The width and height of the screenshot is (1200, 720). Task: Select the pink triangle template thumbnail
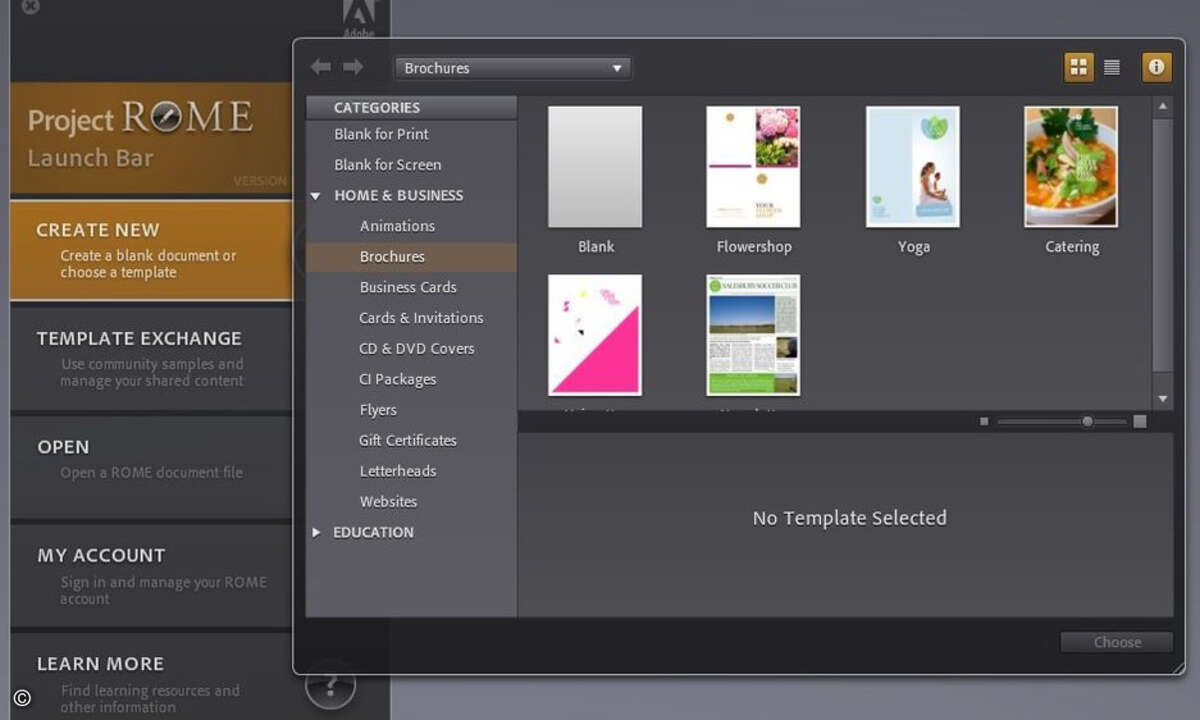tap(595, 335)
